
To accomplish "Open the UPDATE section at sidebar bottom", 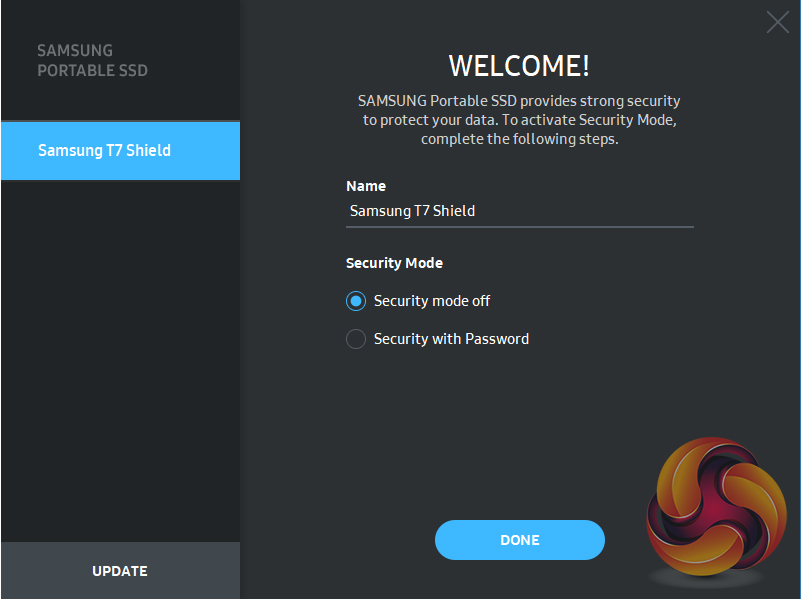I will (120, 571).
